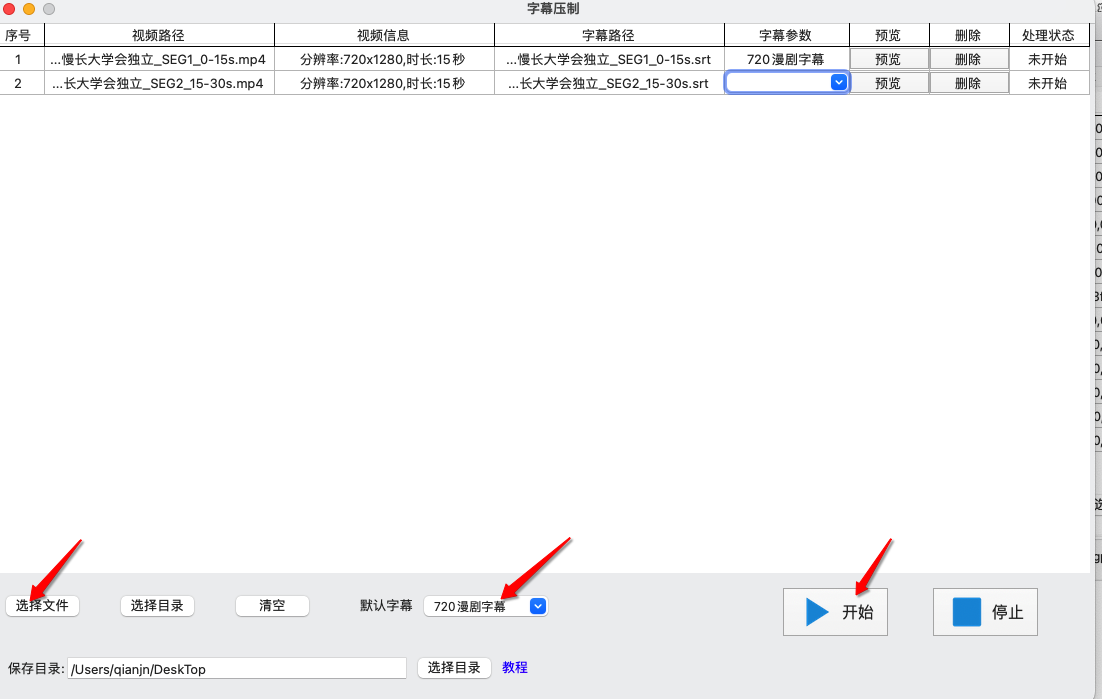
Task: Open the 默认字幕 dropdown
Action: 486,606
